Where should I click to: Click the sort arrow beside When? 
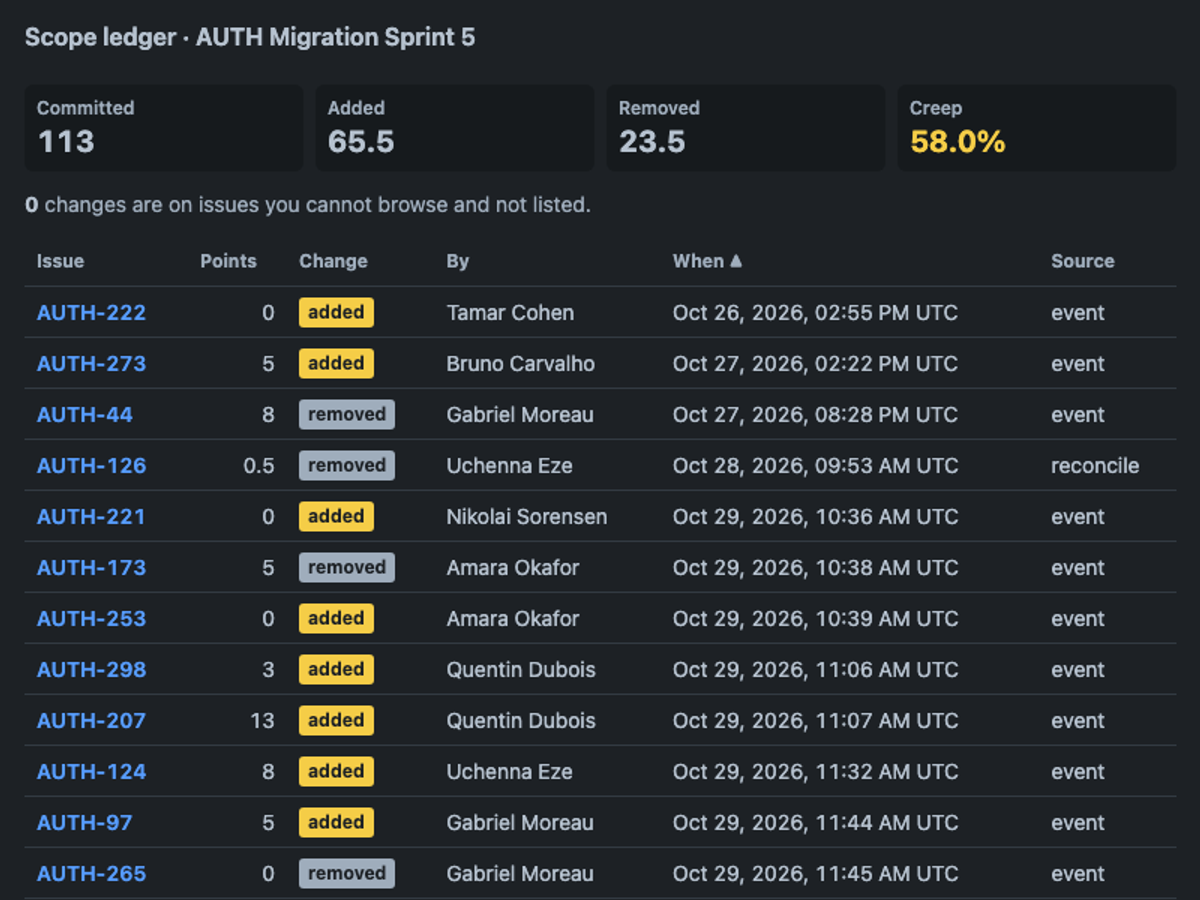tap(736, 261)
